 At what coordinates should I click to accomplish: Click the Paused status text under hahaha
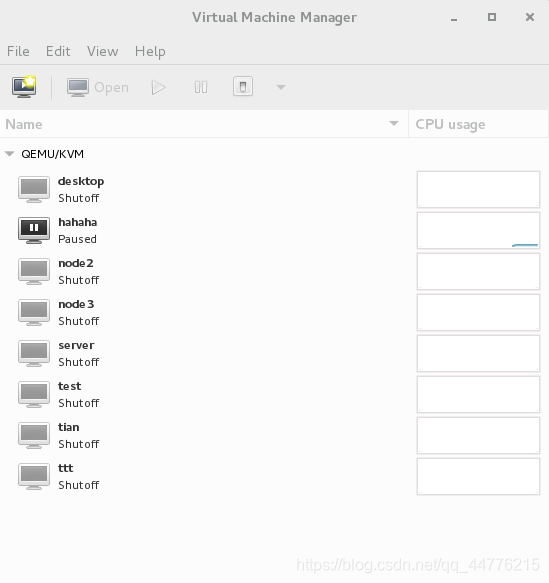[x=77, y=239]
